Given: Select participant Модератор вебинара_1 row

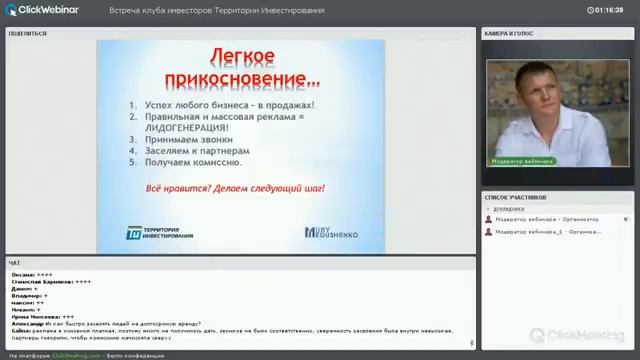Looking at the screenshot, I should pyautogui.click(x=558, y=232).
